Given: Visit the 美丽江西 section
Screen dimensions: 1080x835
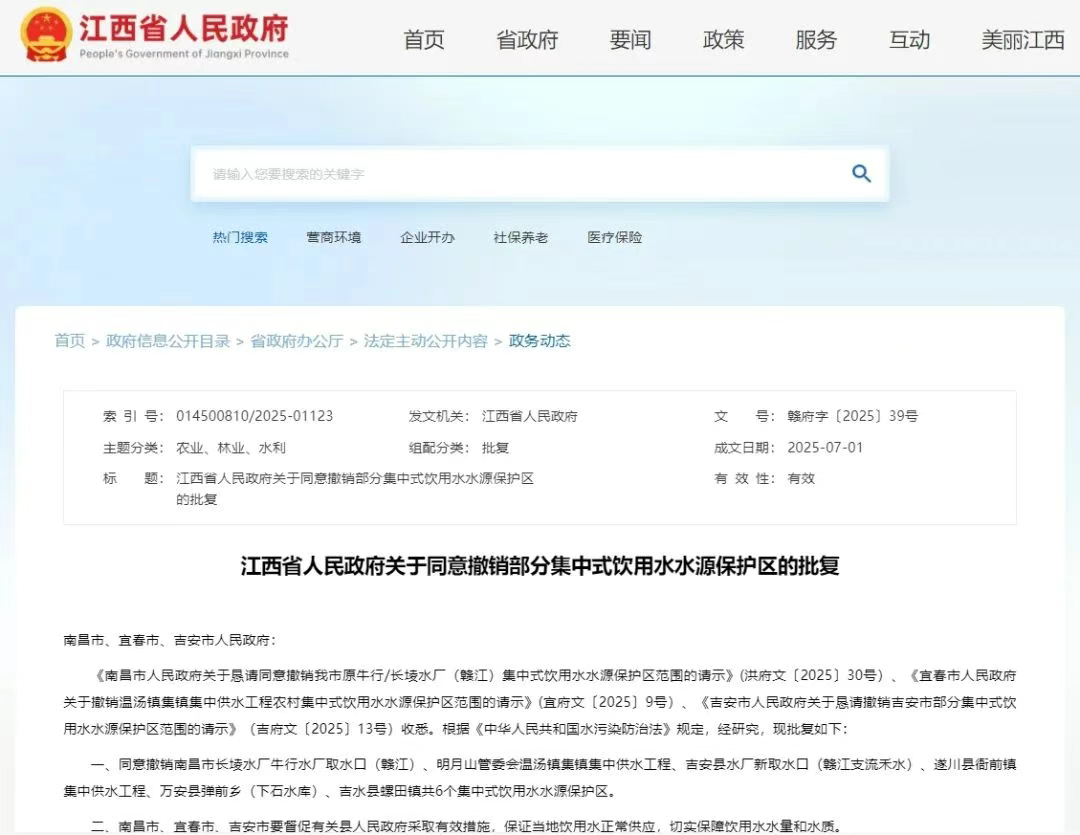Looking at the screenshot, I should [x=1023, y=39].
